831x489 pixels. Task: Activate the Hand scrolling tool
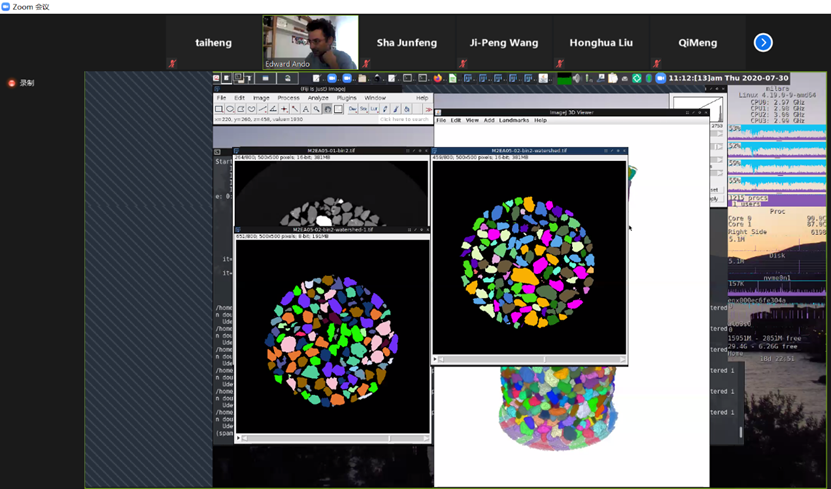328,109
